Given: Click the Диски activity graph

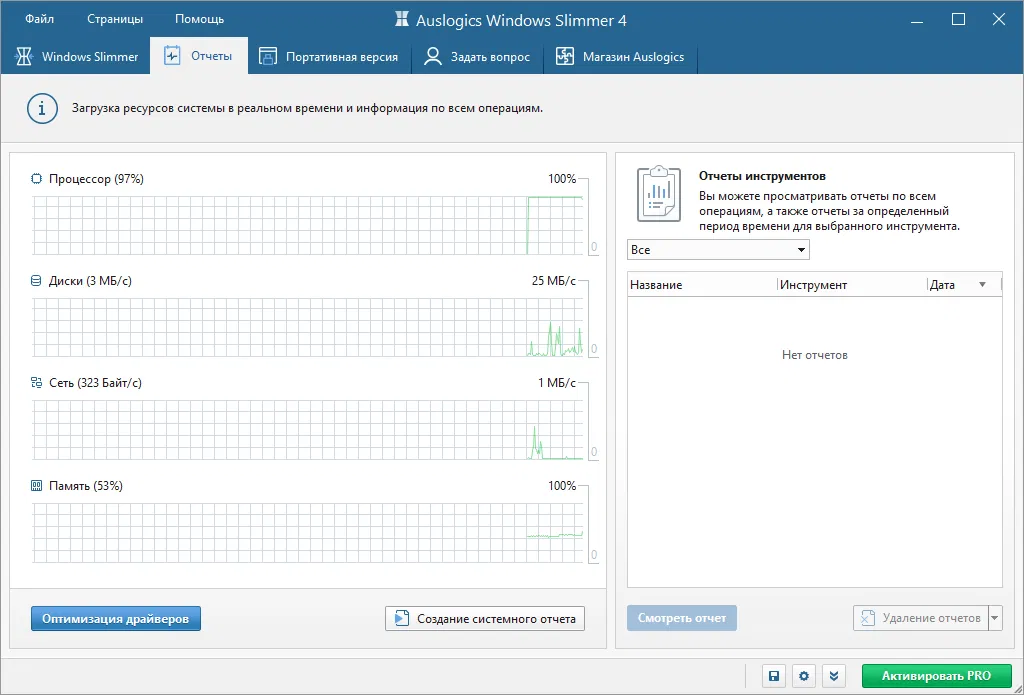Looking at the screenshot, I should coord(308,327).
